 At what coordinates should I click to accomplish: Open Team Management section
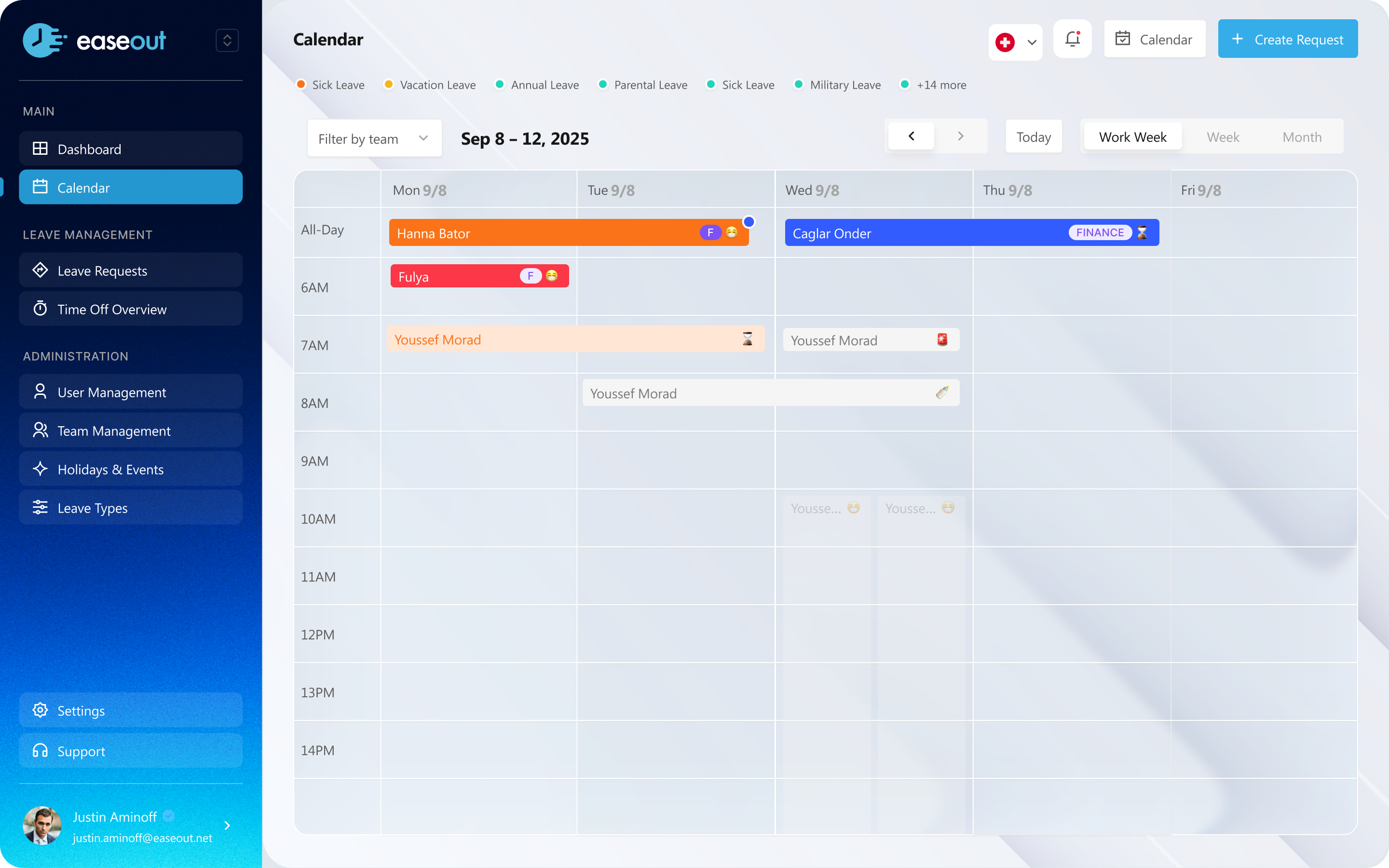130,431
